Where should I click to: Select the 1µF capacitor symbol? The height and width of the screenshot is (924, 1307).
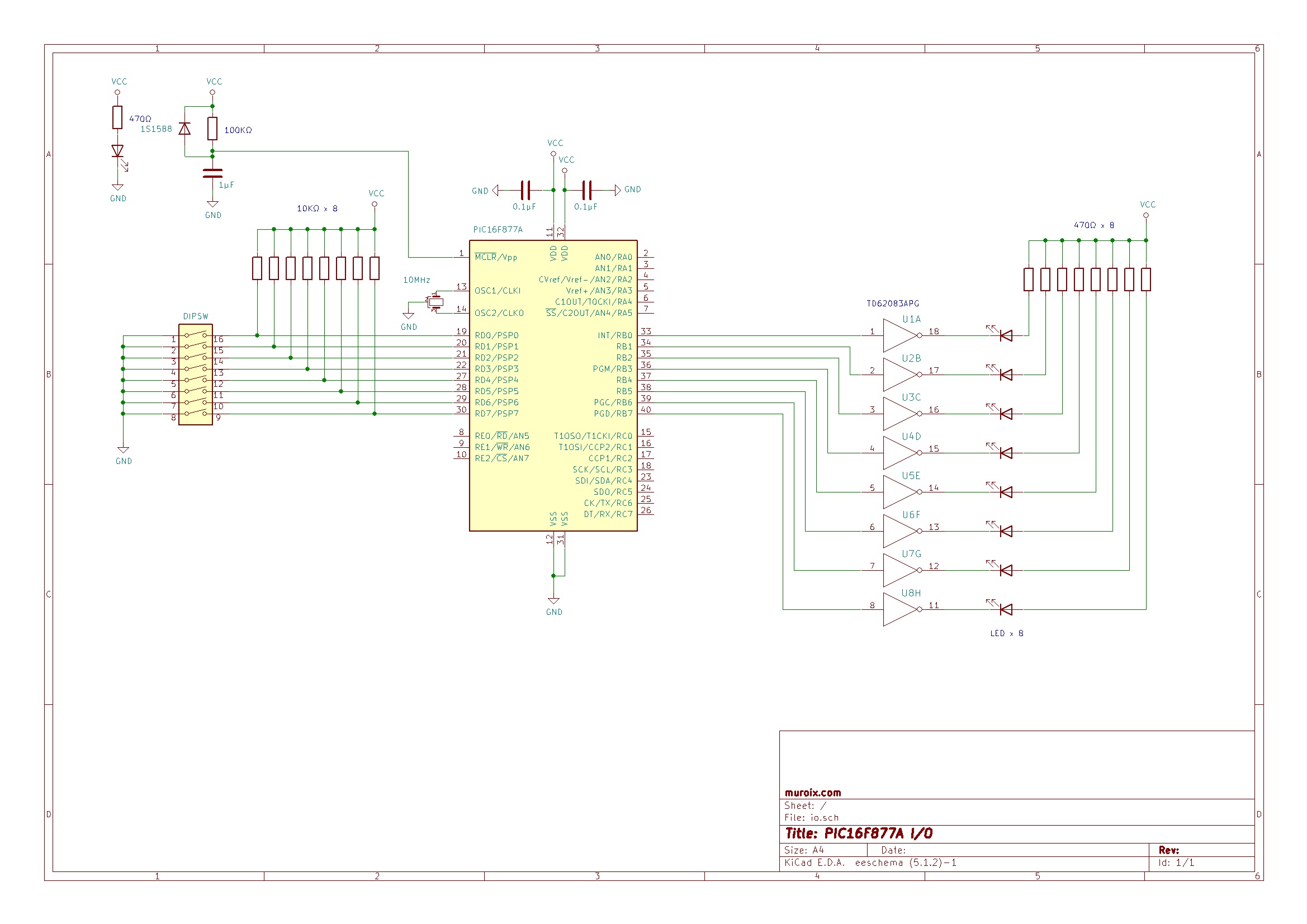click(212, 173)
